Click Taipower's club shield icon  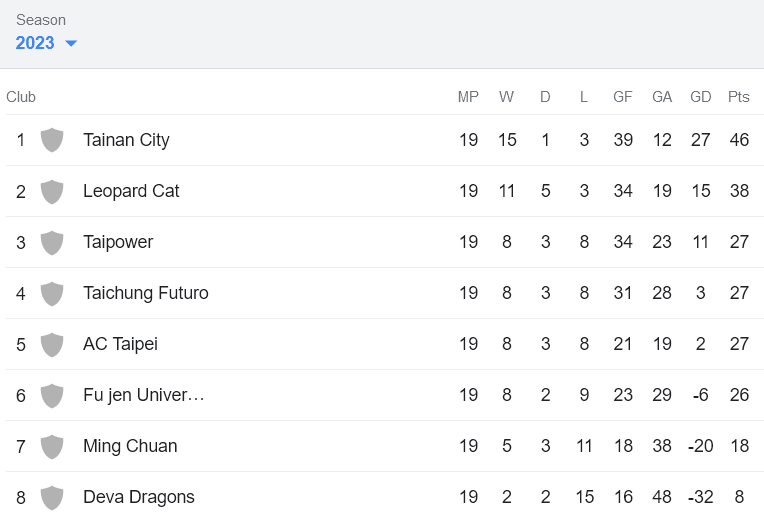(x=52, y=242)
